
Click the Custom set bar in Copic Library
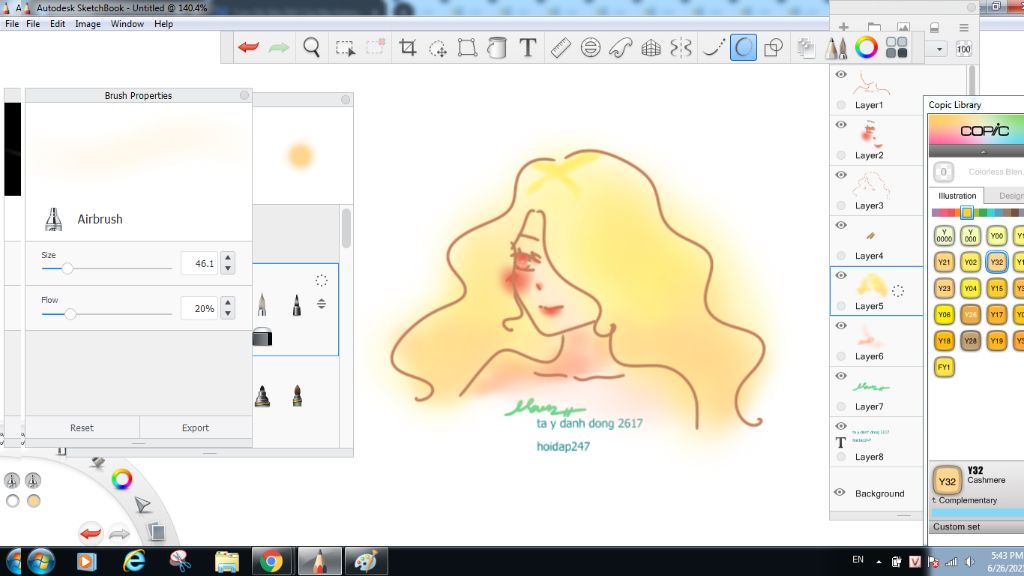point(976,526)
